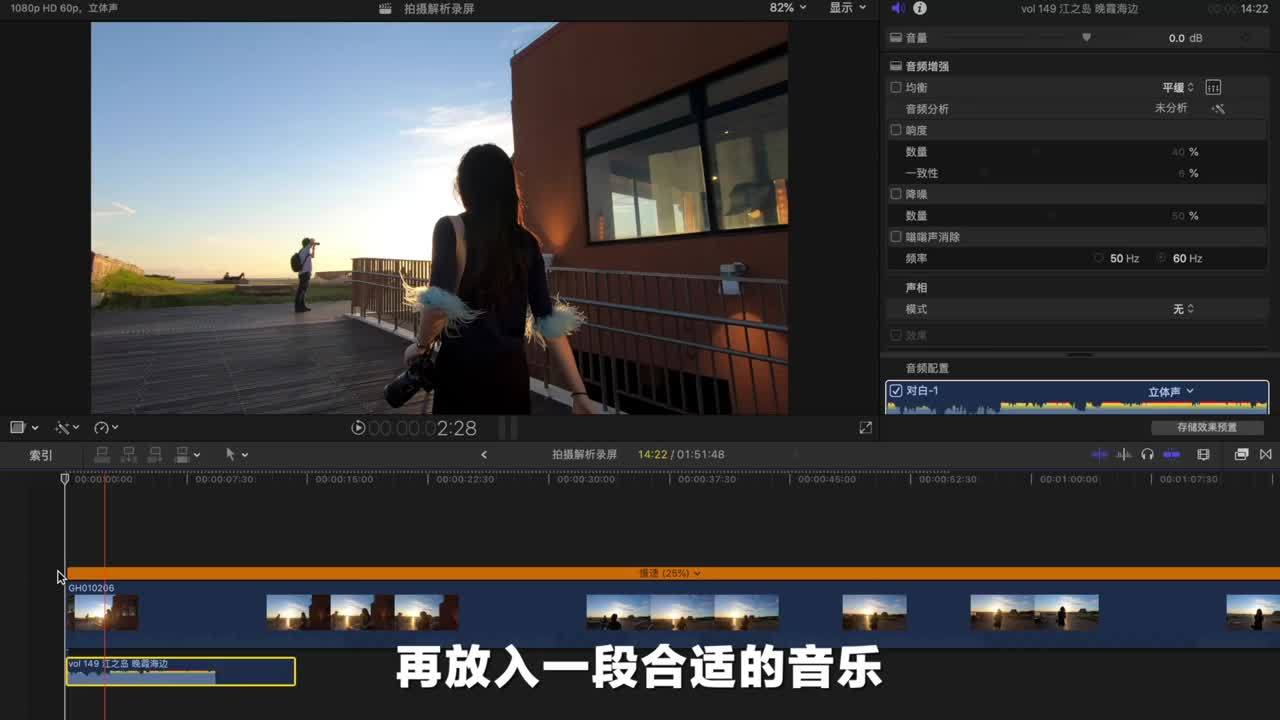
Task: Click the 存储效果预置 button
Action: click(1206, 428)
